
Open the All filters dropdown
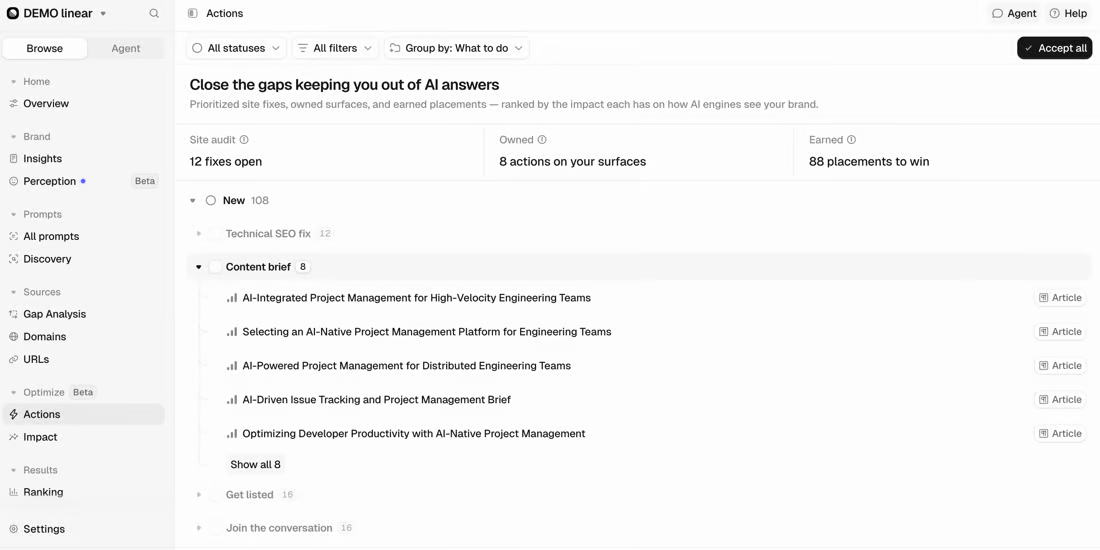coord(335,48)
